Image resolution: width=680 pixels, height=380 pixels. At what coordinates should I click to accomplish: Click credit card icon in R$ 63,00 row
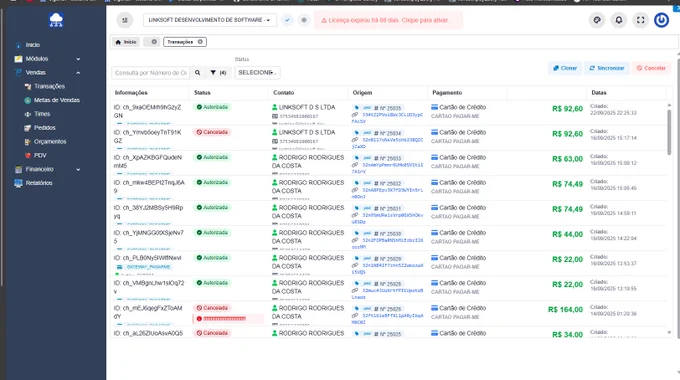coord(435,157)
